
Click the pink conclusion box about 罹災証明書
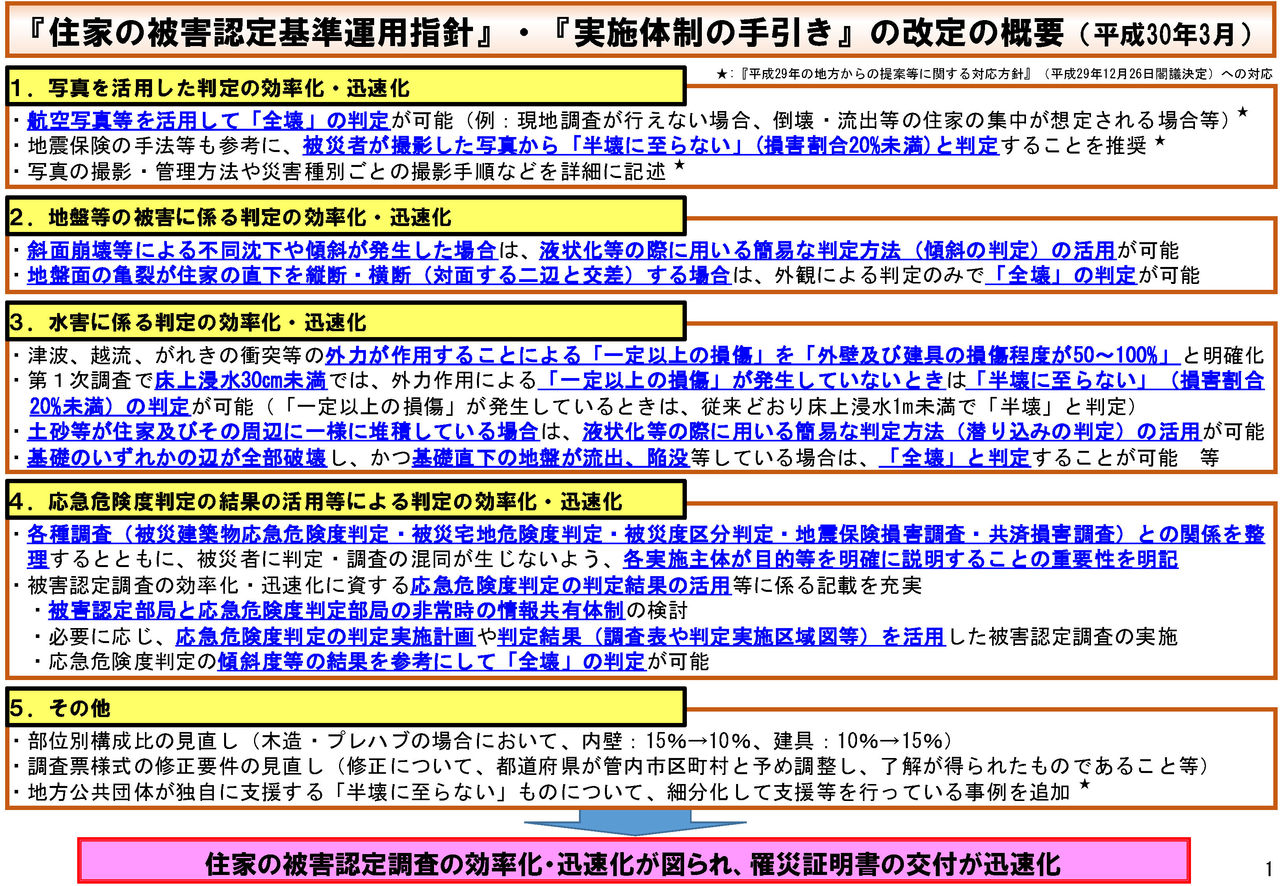click(x=634, y=862)
